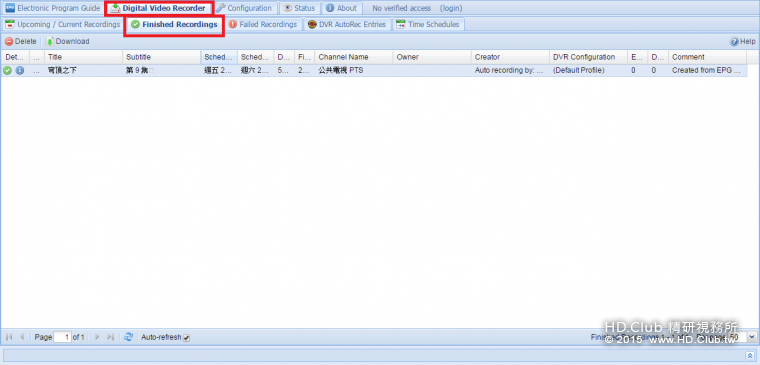The width and height of the screenshot is (760, 365).
Task: Click the 'Auto recording by:' creator cell
Action: coord(510,70)
